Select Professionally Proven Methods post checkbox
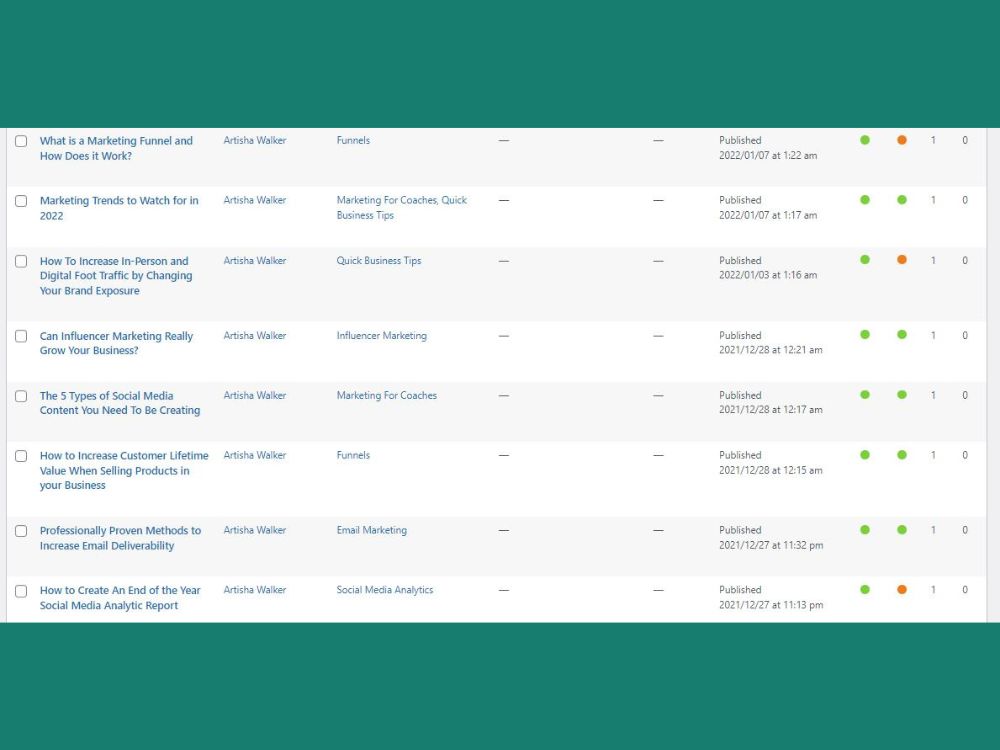 point(21,531)
